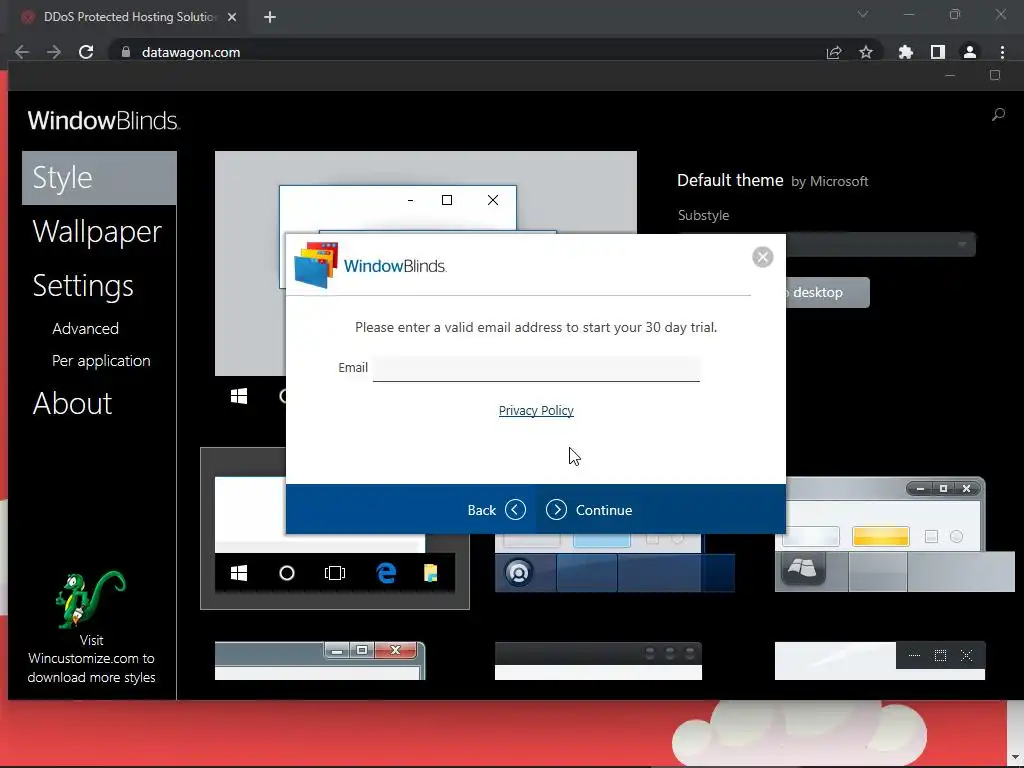
Task: Select the dark title bar style thumbnail
Action: pyautogui.click(x=598, y=660)
